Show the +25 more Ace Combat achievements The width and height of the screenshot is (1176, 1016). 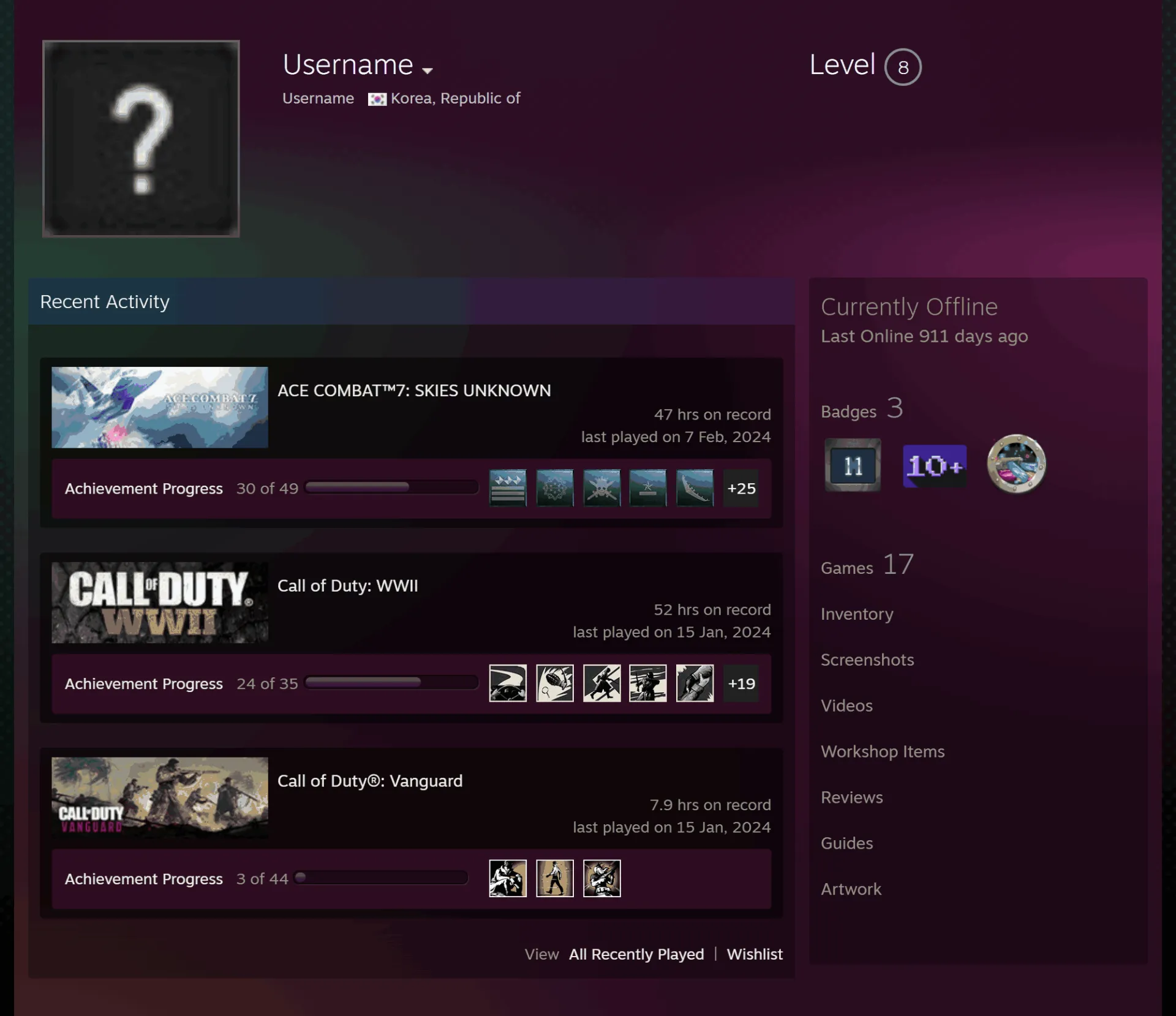point(741,488)
